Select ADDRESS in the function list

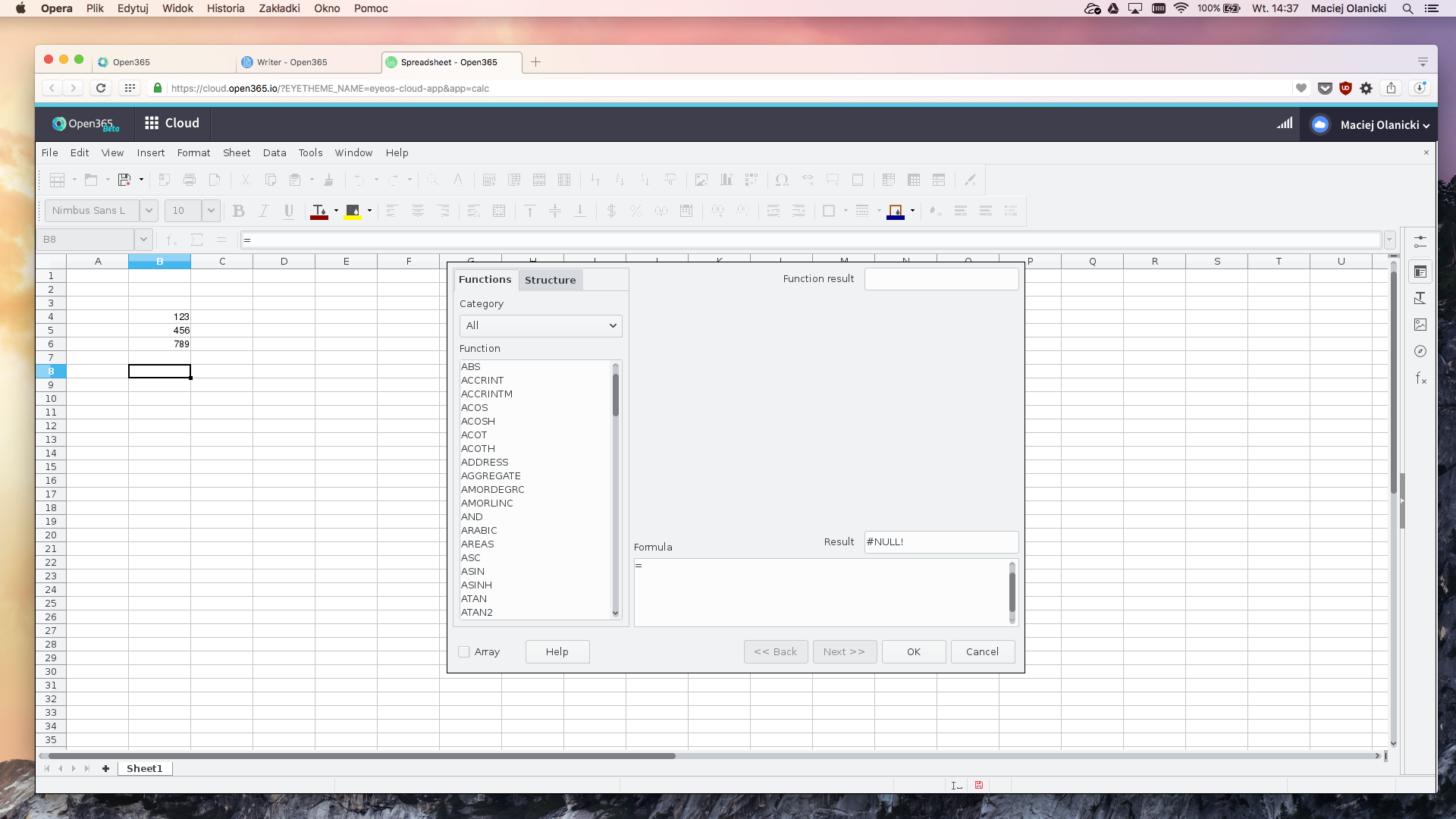coord(485,463)
